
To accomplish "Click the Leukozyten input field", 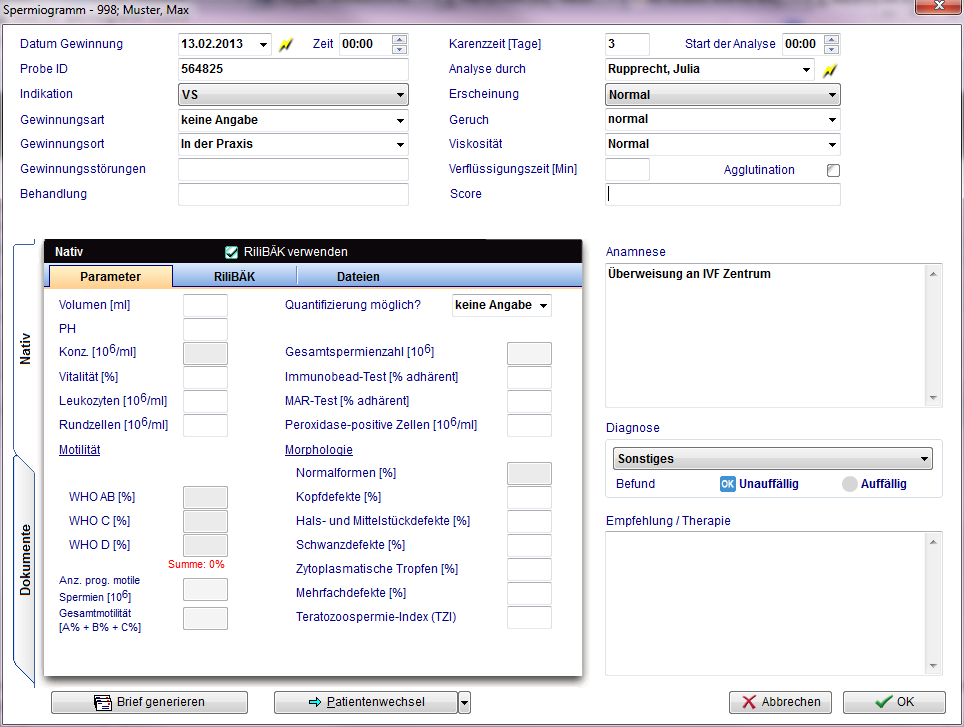I will [x=205, y=401].
